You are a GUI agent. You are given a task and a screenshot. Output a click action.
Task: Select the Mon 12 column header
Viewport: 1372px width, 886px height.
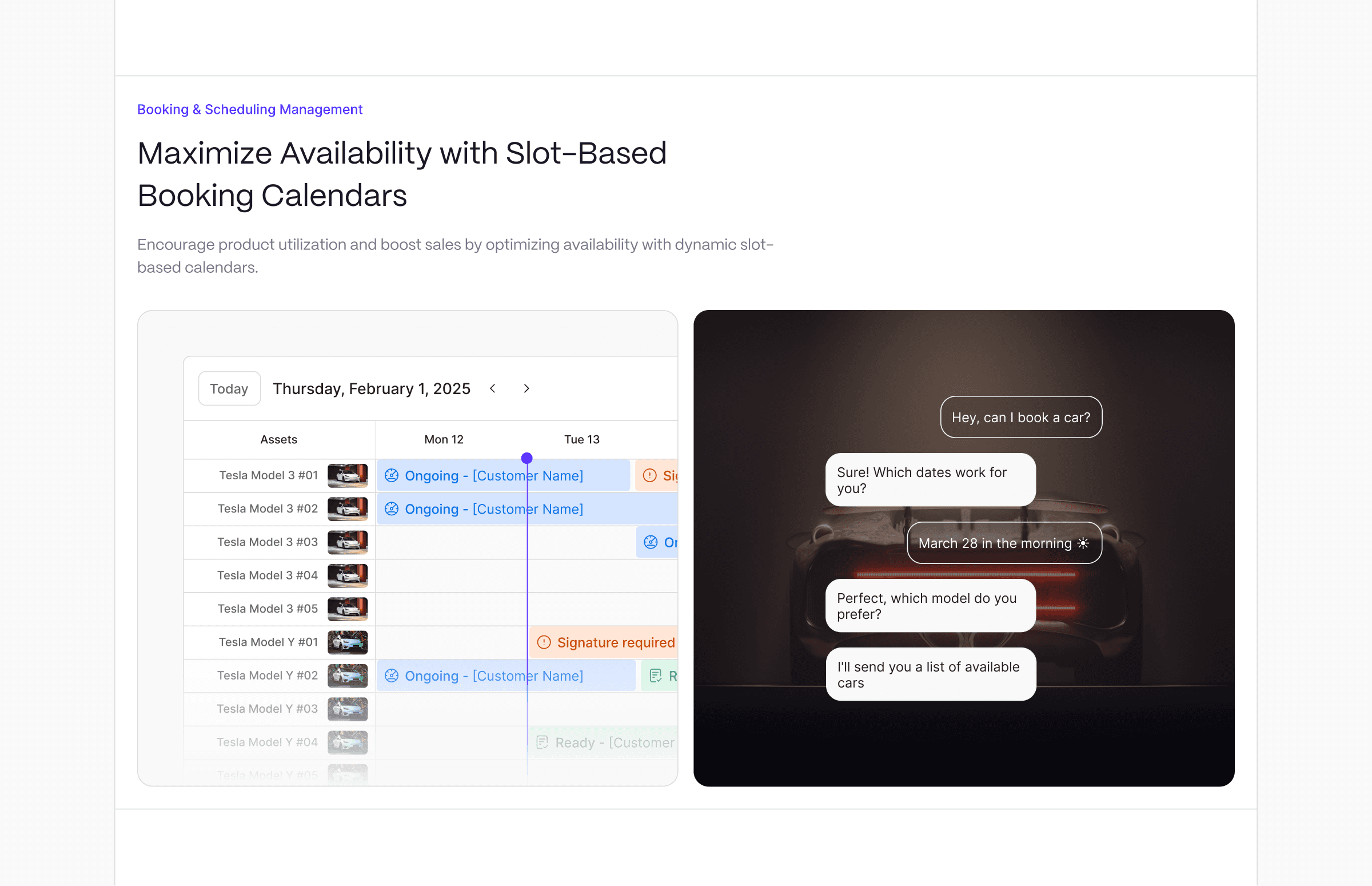click(x=444, y=439)
